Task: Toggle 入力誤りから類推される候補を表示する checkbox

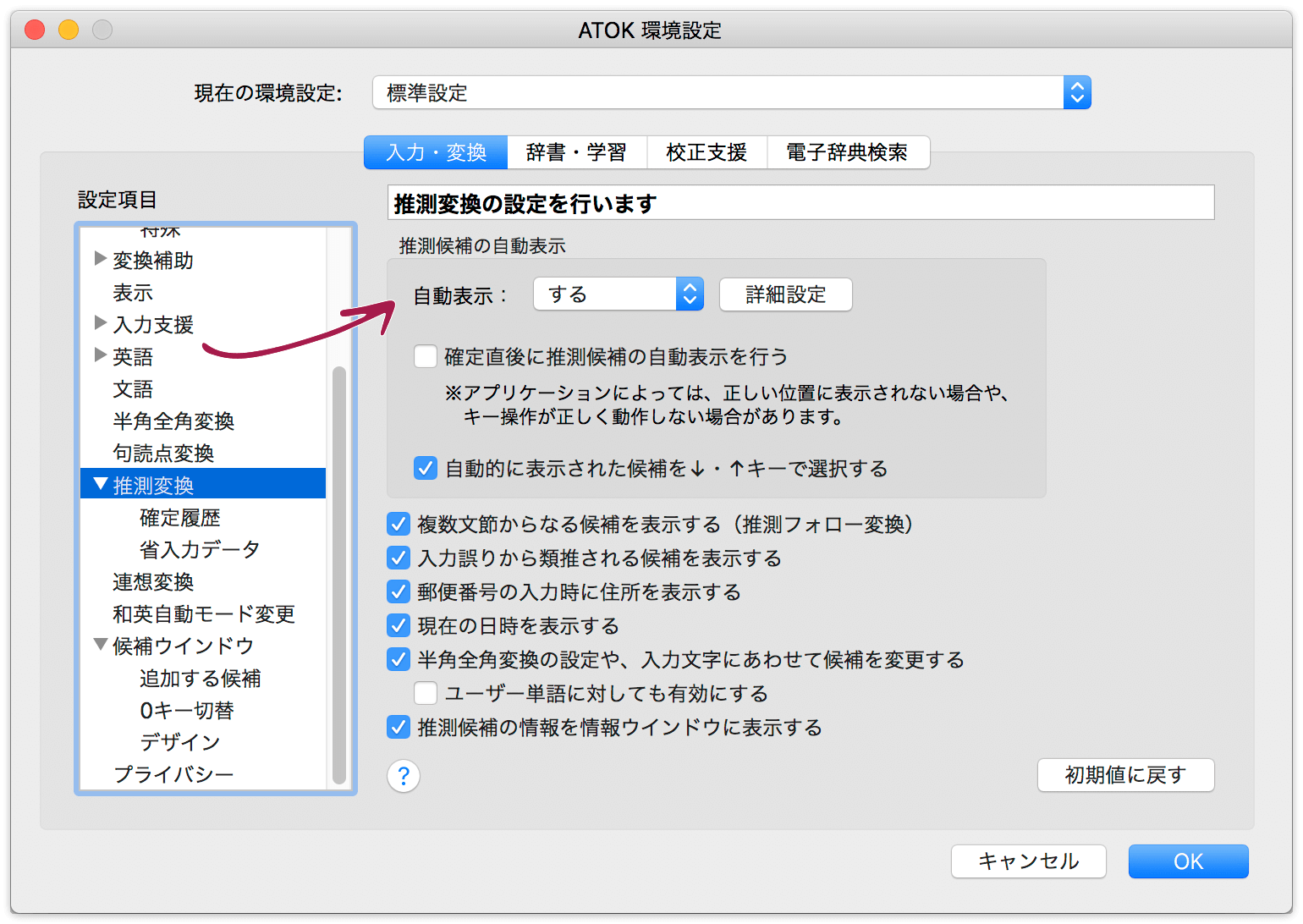Action: point(399,558)
